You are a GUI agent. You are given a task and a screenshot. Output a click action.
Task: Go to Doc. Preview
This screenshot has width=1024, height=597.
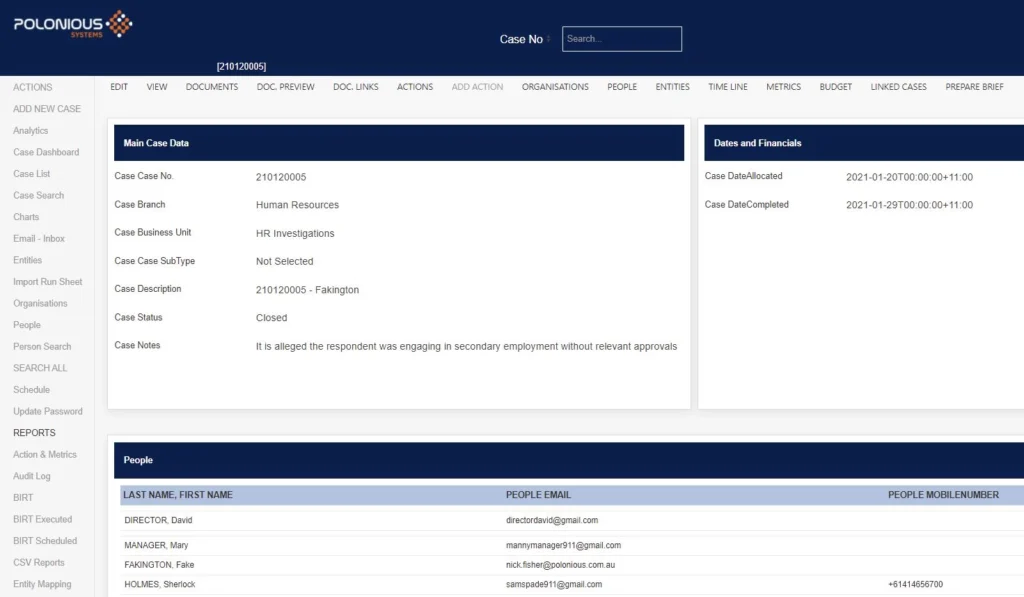click(x=285, y=87)
